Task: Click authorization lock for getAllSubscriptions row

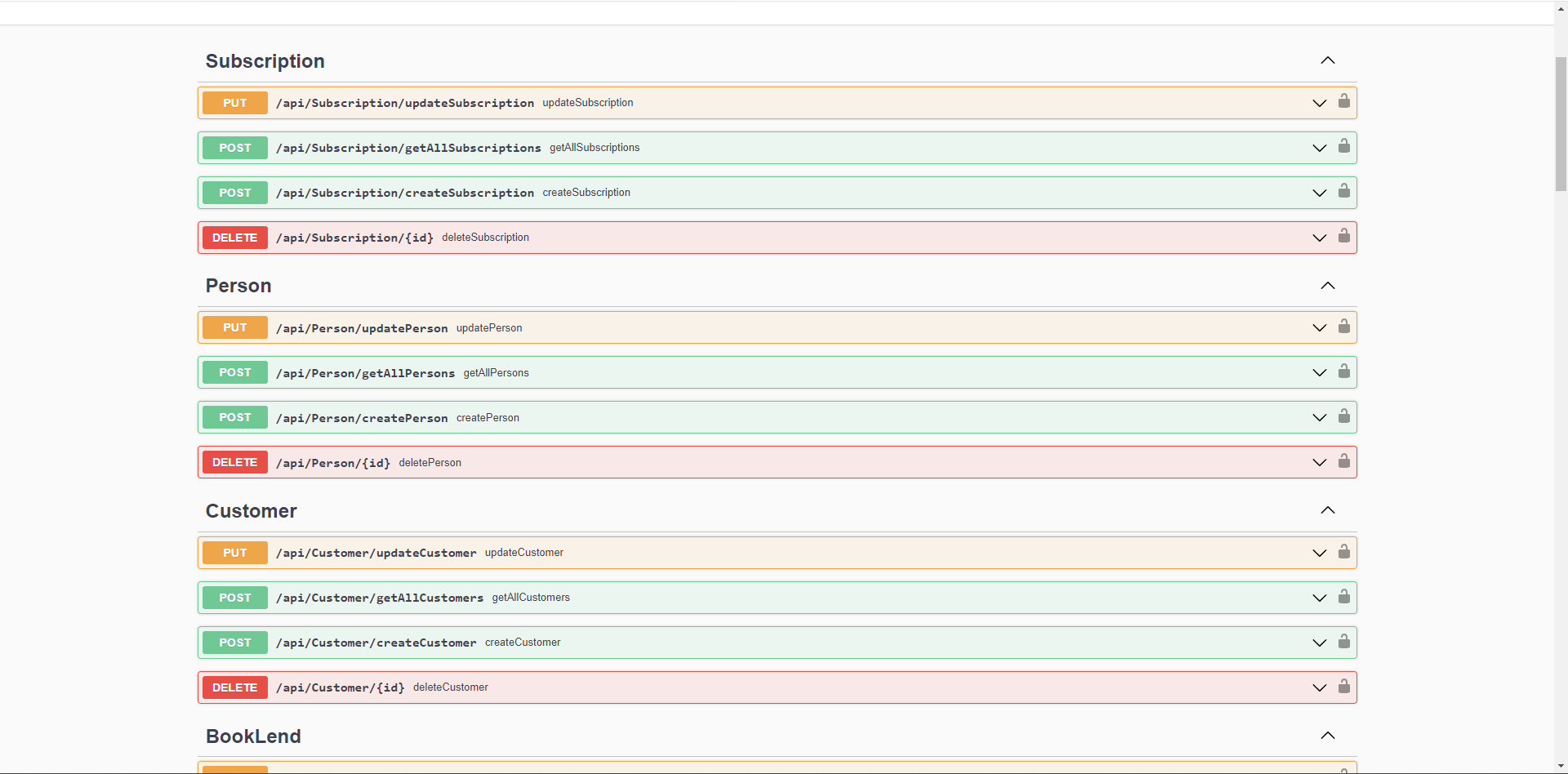Action: pos(1343,146)
